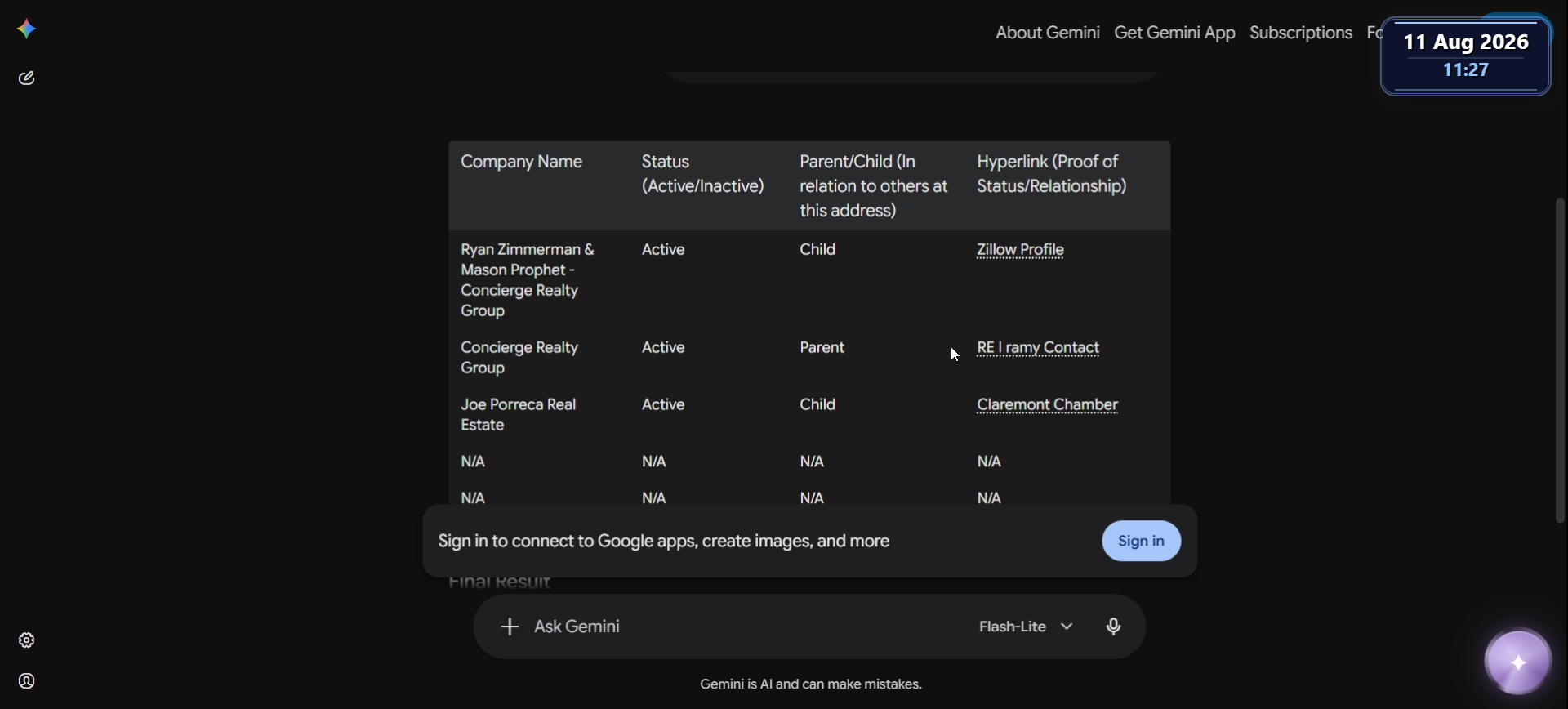Screen dimensions: 1568x709
Task: Click the plus icon beside Ask Gemini
Action: click(x=510, y=627)
